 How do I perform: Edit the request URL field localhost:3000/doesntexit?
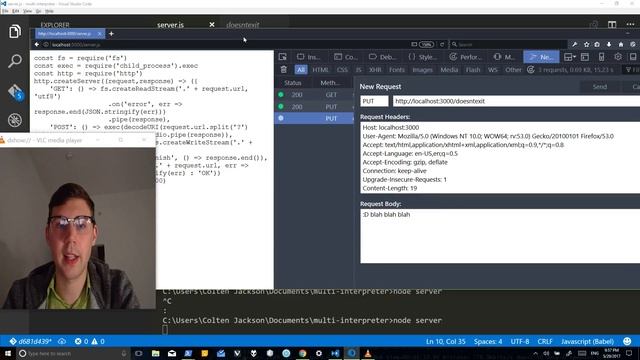click(x=516, y=101)
